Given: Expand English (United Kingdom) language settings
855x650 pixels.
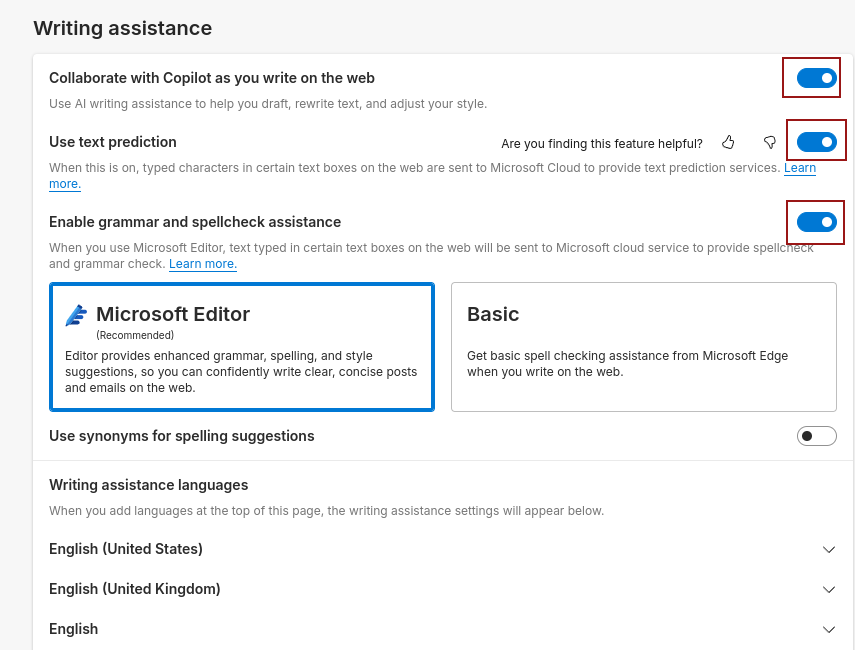Looking at the screenshot, I should point(443,589).
